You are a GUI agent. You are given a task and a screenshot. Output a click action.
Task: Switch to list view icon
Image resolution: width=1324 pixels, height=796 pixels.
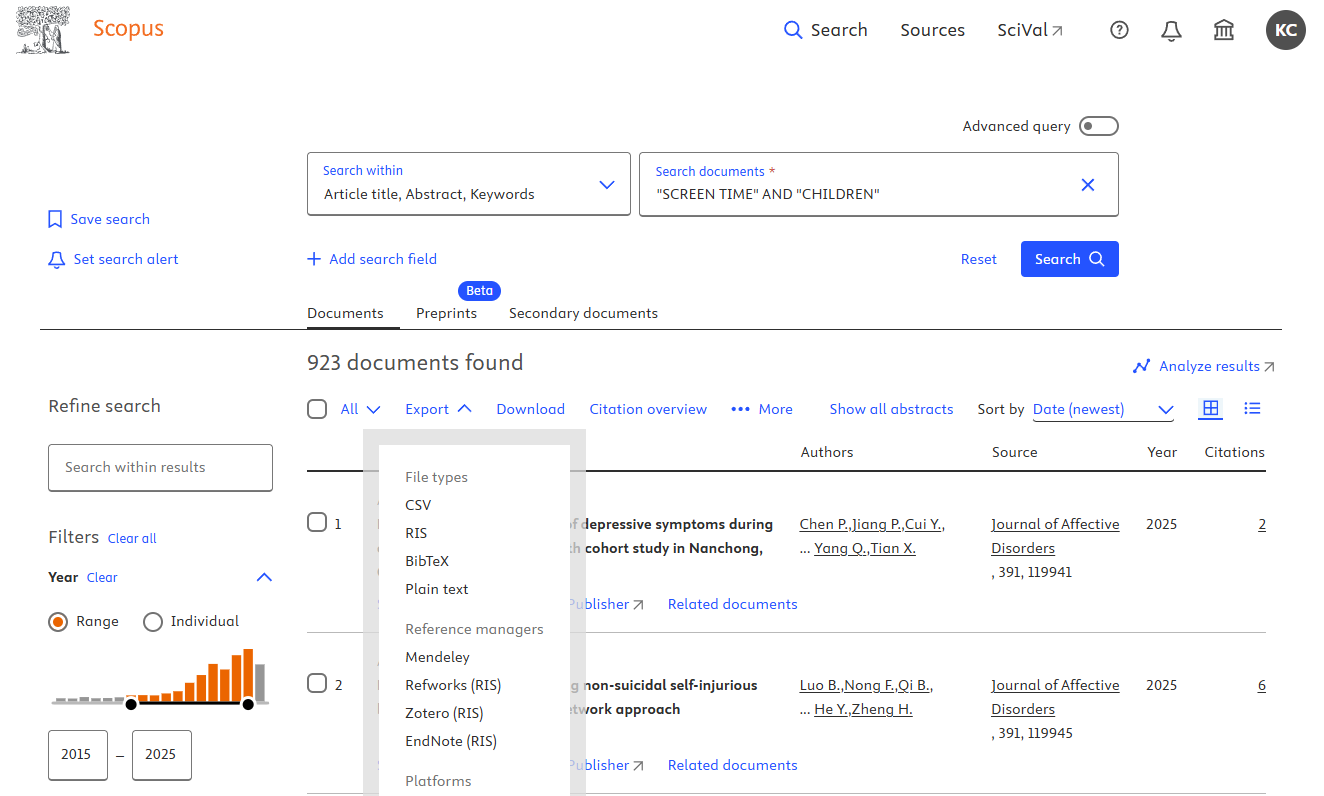1252,408
